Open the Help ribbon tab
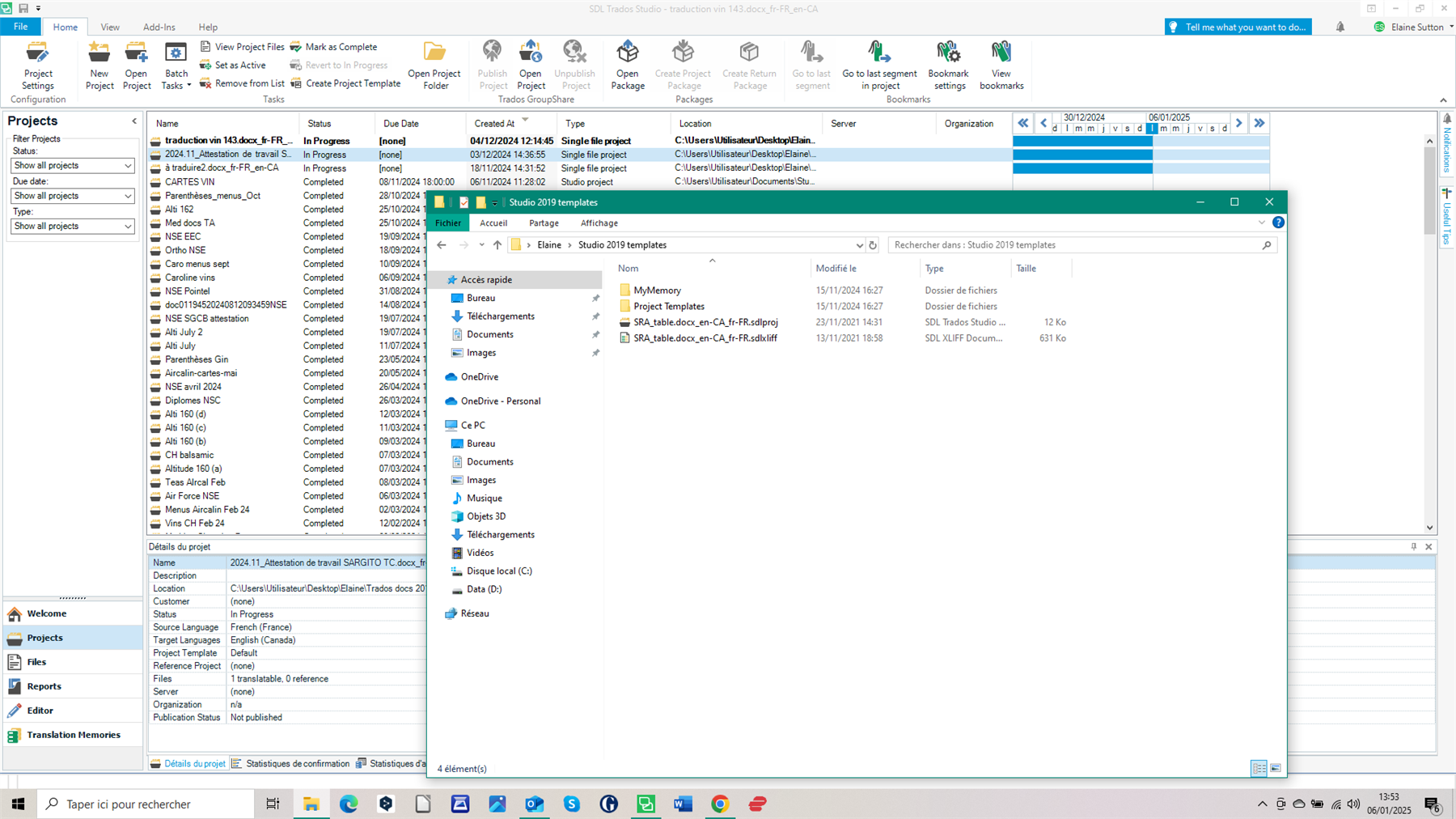1456x819 pixels. [x=208, y=27]
